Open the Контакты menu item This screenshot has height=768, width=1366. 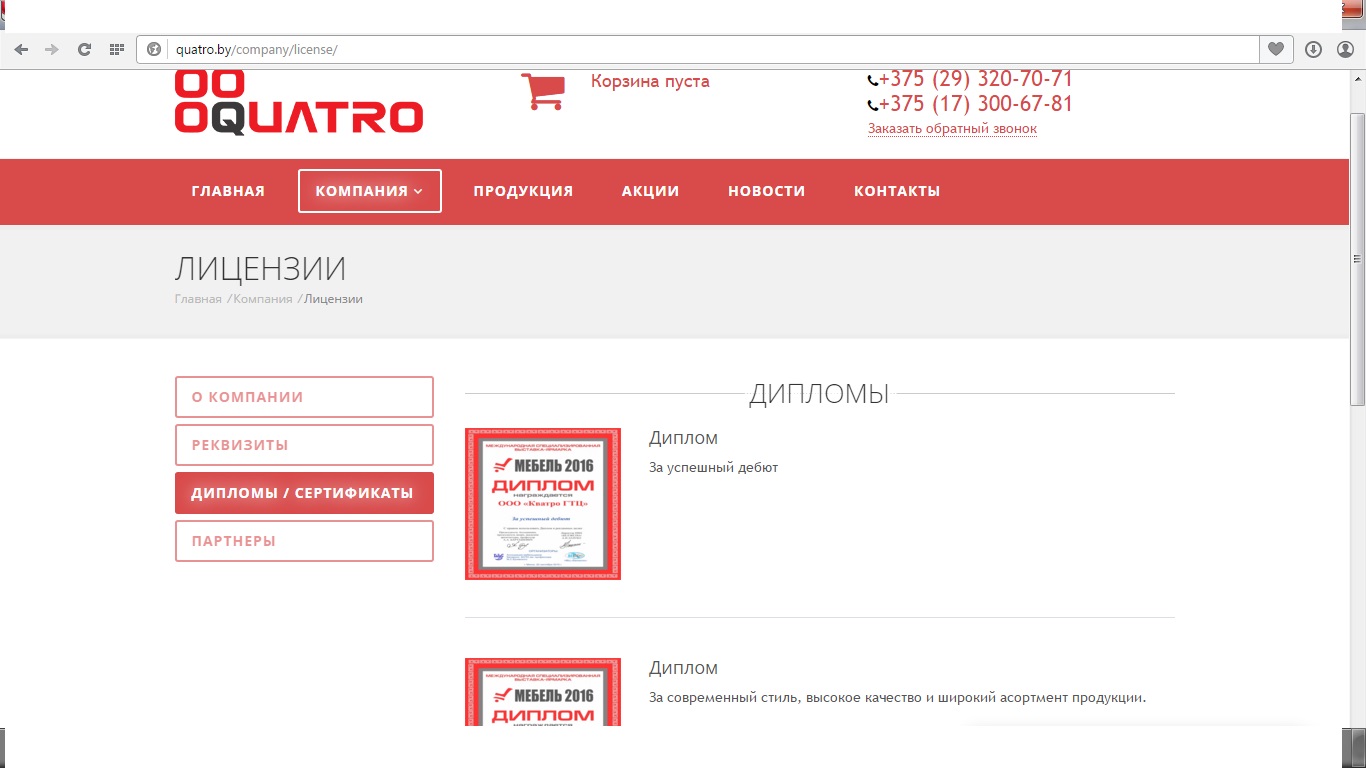tap(897, 191)
